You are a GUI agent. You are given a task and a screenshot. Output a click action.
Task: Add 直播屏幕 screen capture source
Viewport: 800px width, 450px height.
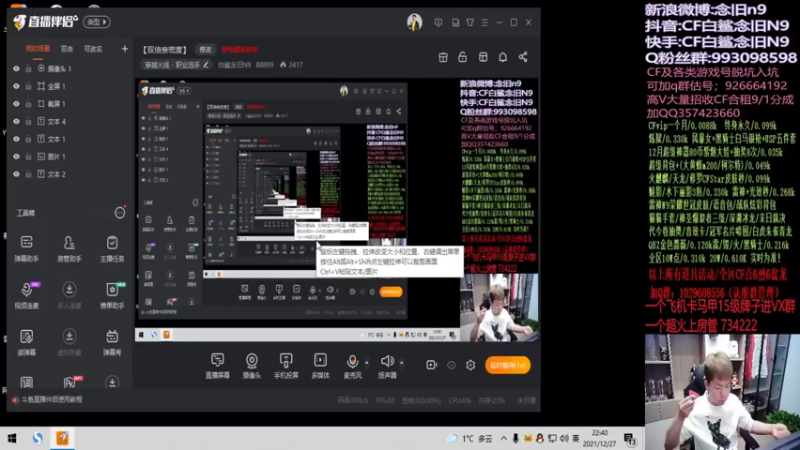click(218, 365)
